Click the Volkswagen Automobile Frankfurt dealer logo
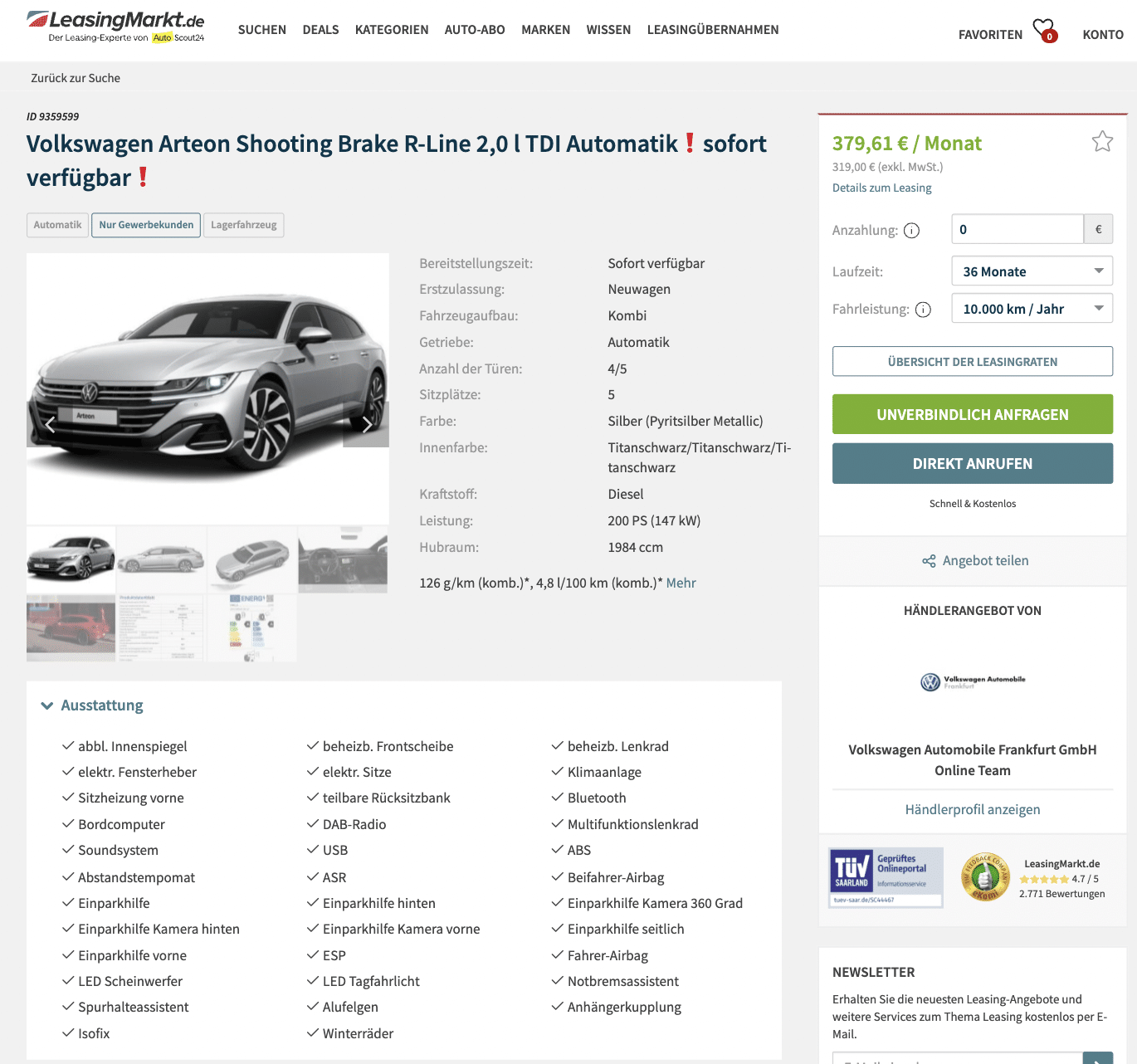This screenshot has height=1064, width=1137. pos(973,682)
